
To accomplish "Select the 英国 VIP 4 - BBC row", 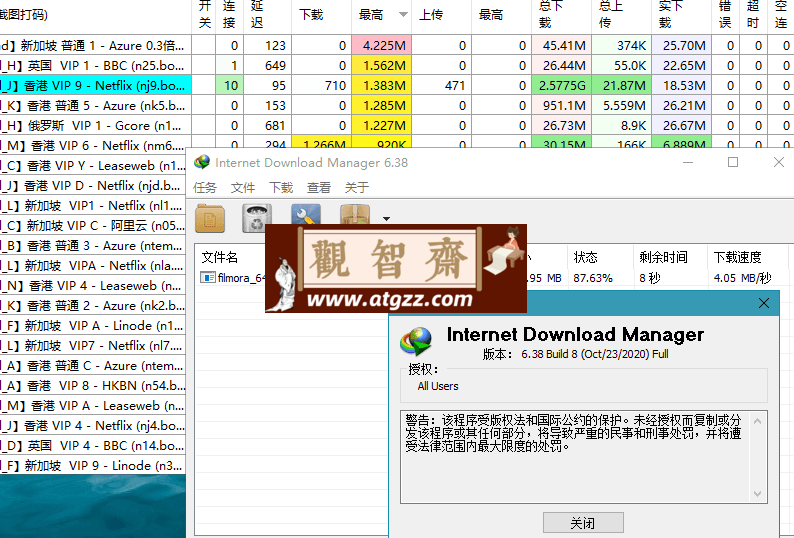I will [93, 445].
